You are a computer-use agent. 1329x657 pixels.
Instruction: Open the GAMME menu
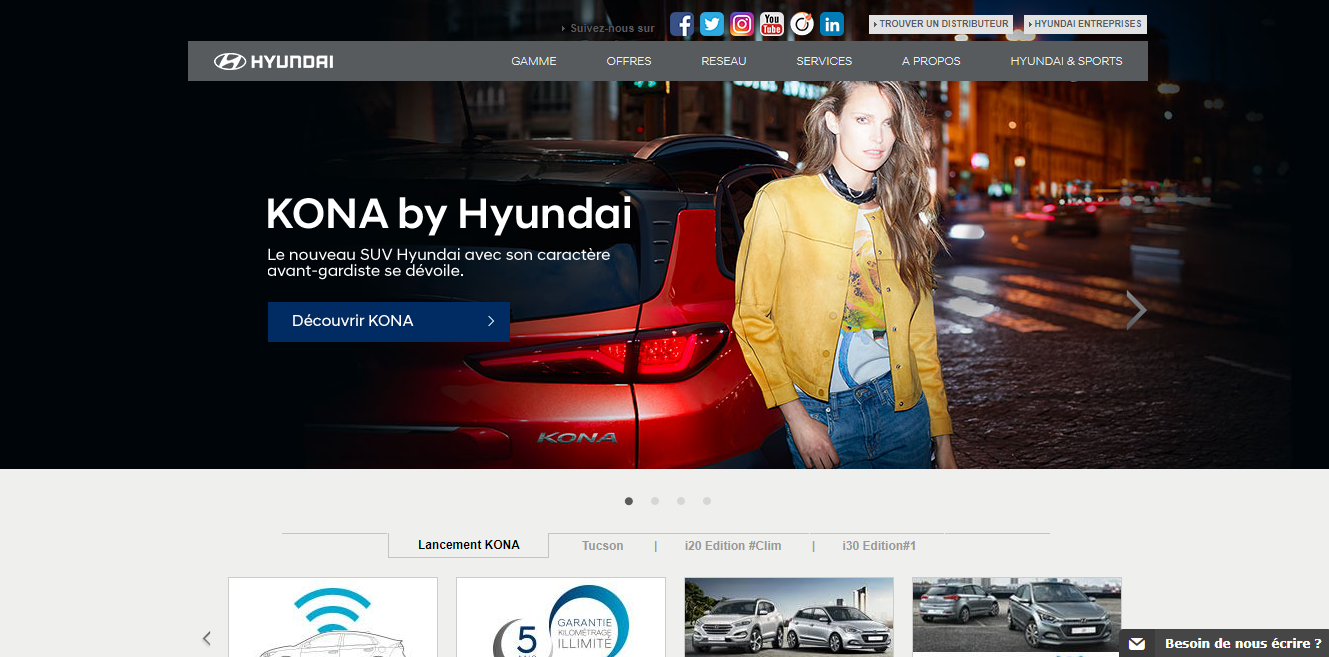(533, 61)
